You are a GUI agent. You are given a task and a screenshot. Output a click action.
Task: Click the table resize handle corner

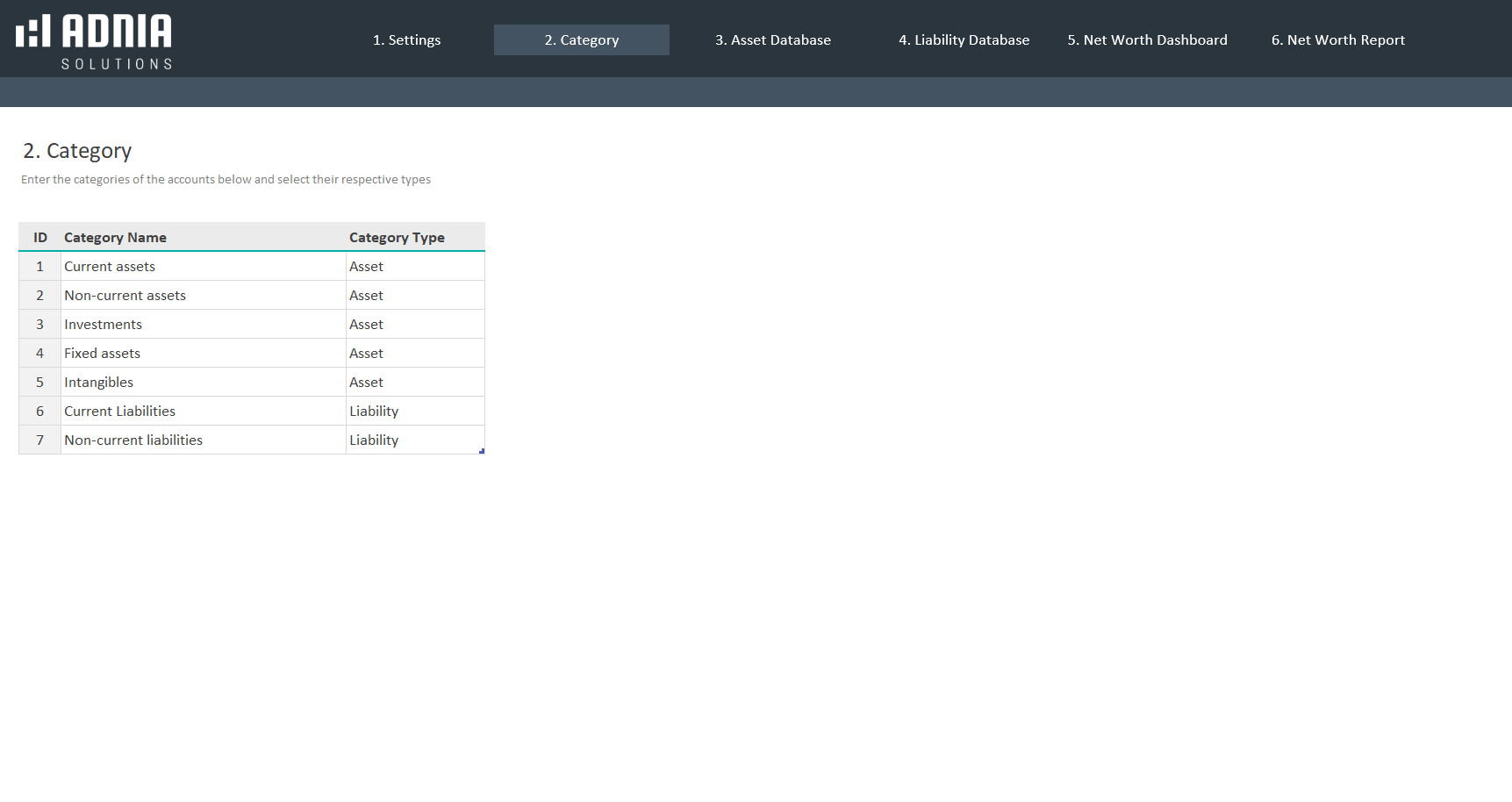tap(482, 451)
